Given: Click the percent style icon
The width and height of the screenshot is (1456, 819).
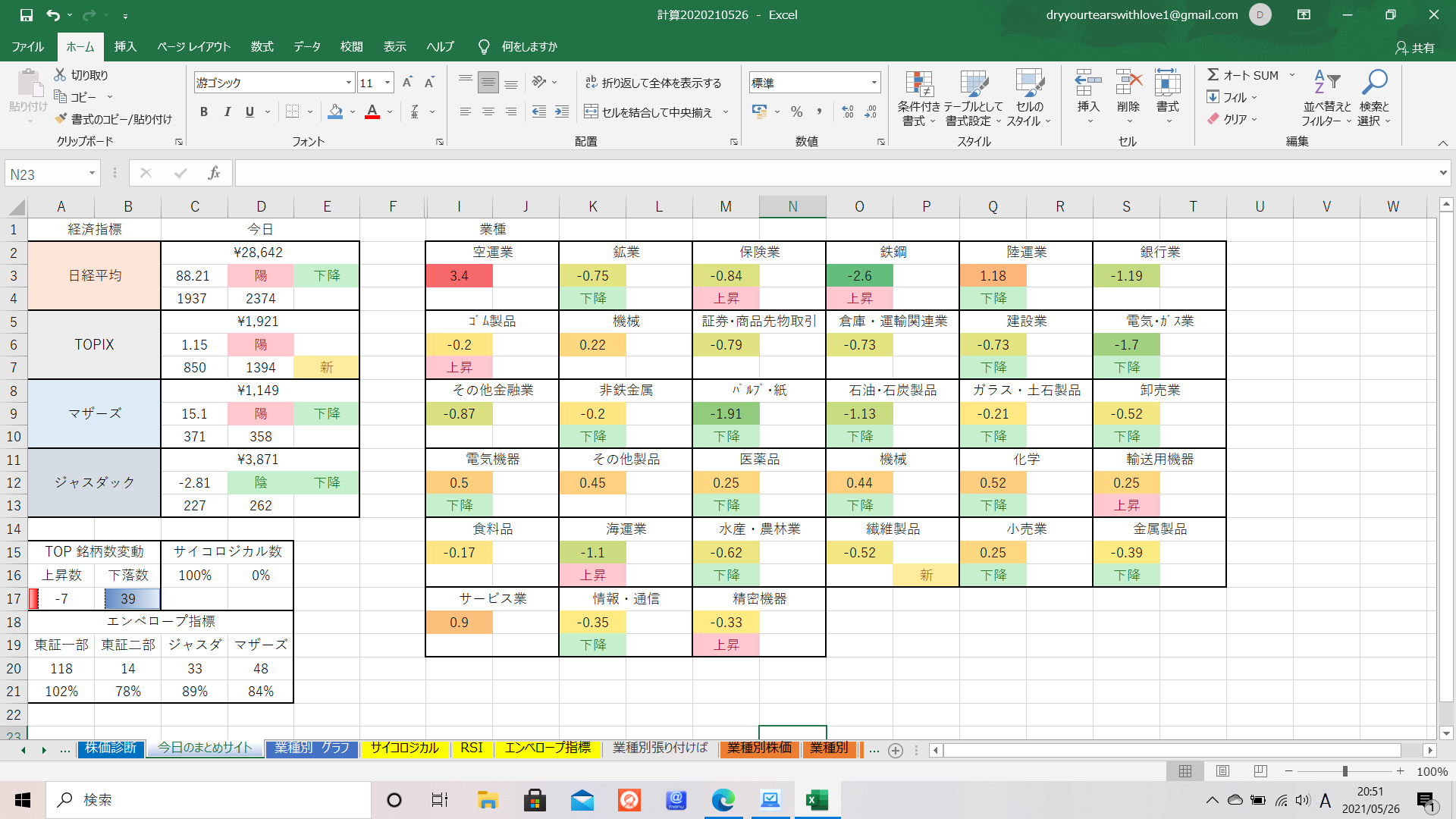Looking at the screenshot, I should (796, 112).
